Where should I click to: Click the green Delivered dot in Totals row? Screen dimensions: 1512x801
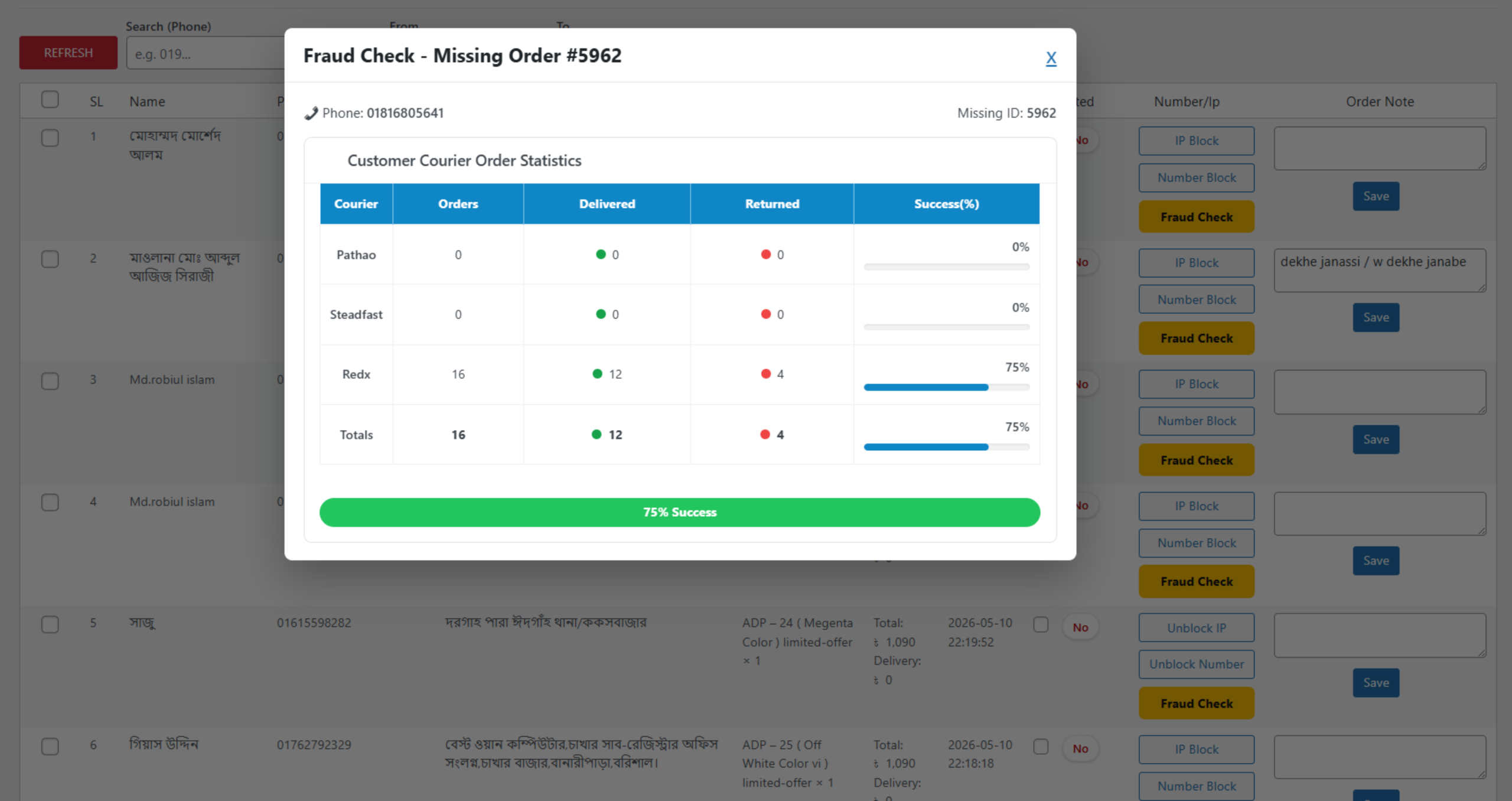pyautogui.click(x=597, y=435)
